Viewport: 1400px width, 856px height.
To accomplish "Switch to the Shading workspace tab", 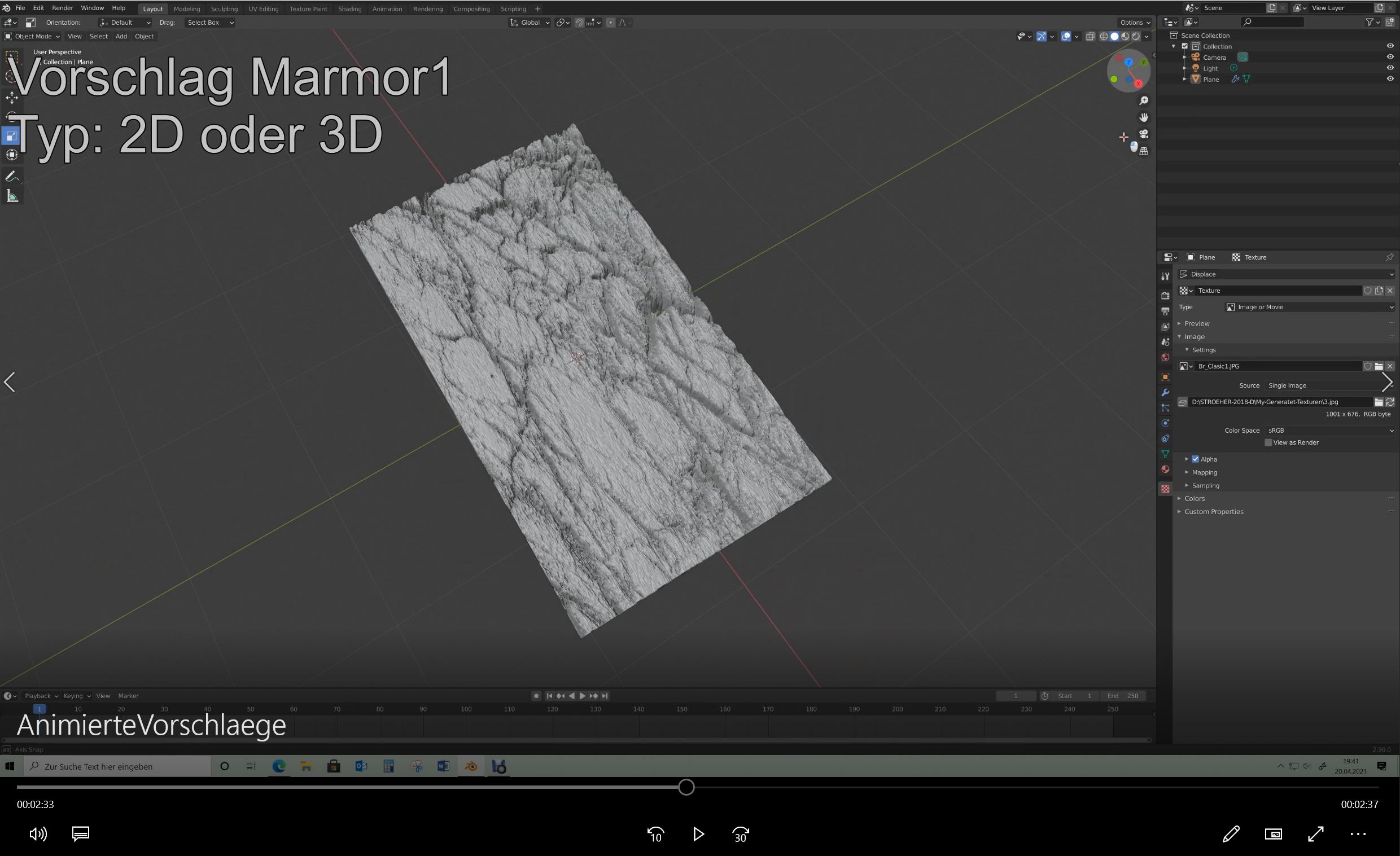I will (x=349, y=8).
